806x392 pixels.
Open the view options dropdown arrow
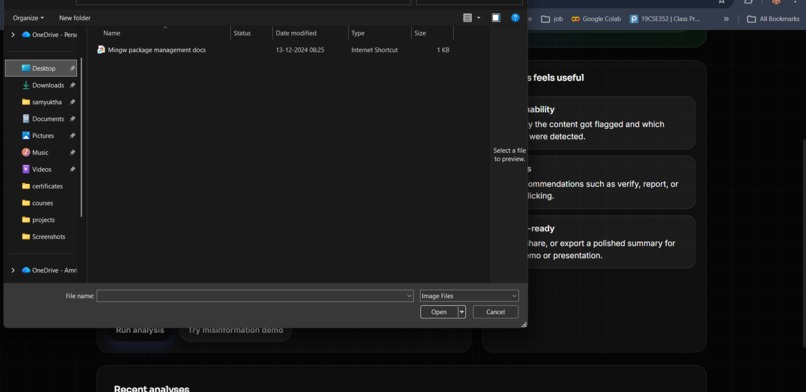(479, 18)
